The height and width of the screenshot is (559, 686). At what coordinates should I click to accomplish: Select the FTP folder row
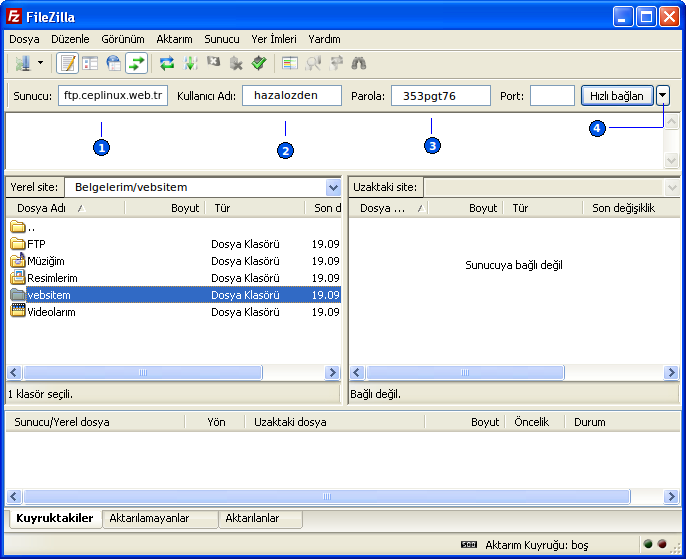pyautogui.click(x=174, y=244)
